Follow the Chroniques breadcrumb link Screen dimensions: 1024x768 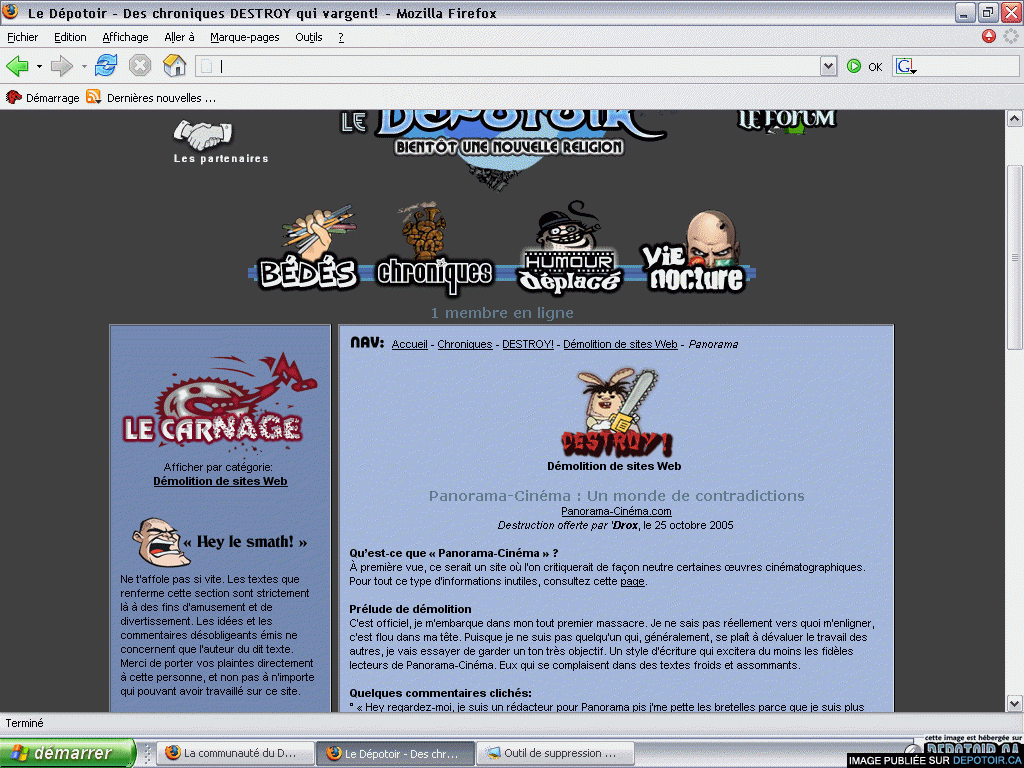[465, 344]
